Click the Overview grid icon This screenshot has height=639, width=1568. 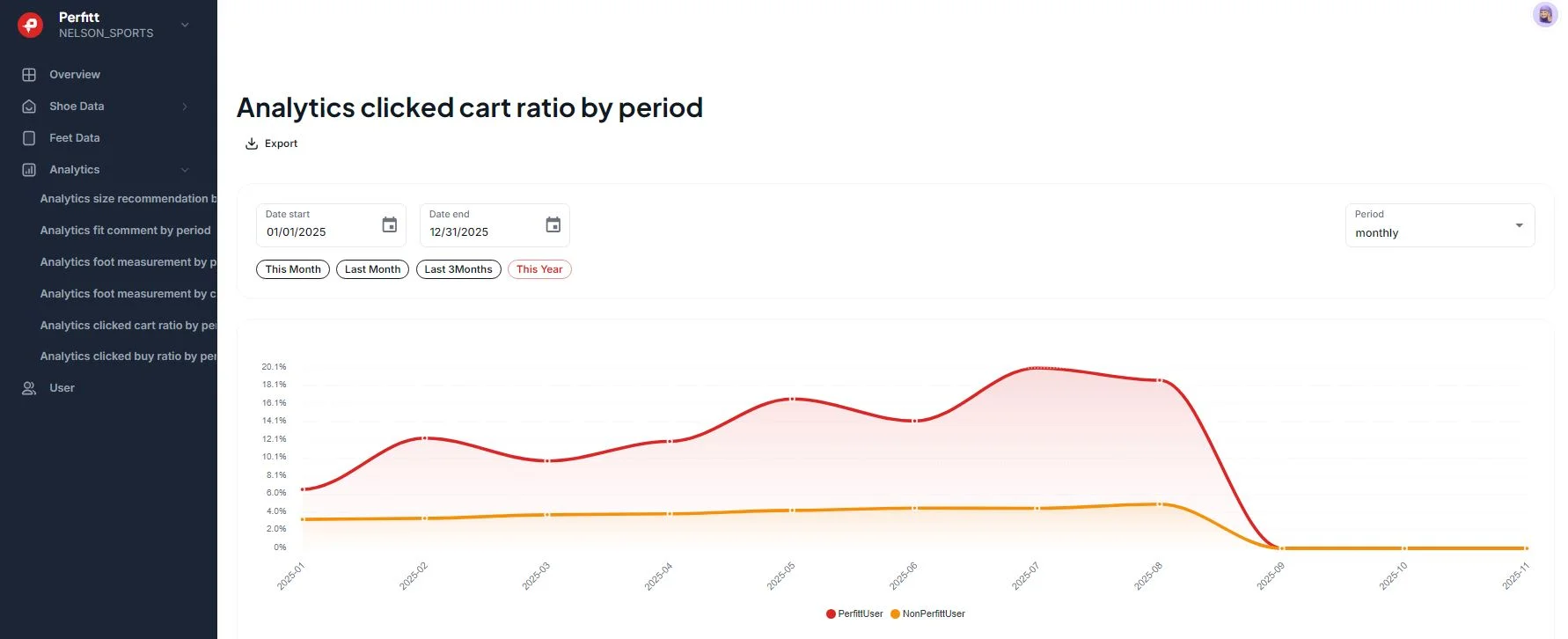pyautogui.click(x=29, y=75)
